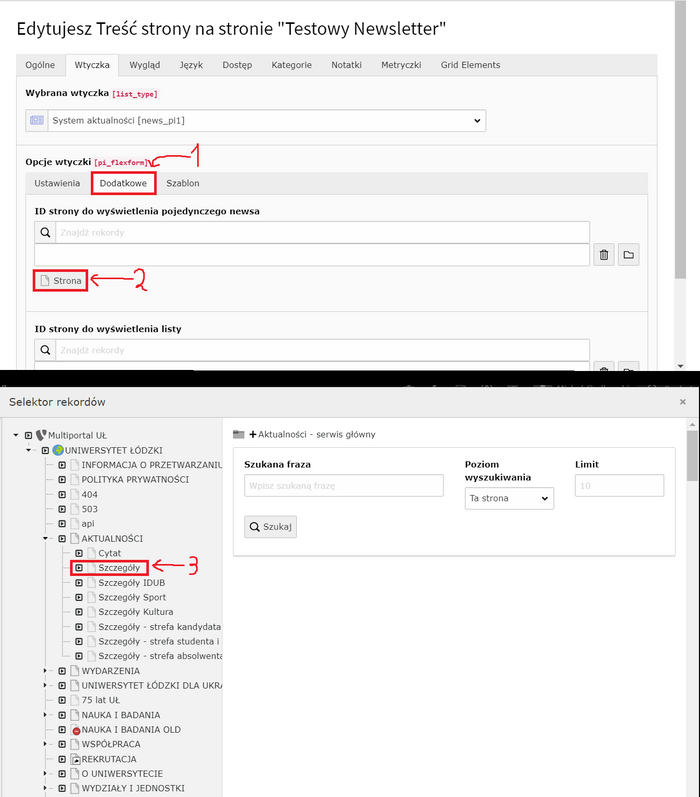Click the trash icon beside single-news ID field

click(x=604, y=255)
